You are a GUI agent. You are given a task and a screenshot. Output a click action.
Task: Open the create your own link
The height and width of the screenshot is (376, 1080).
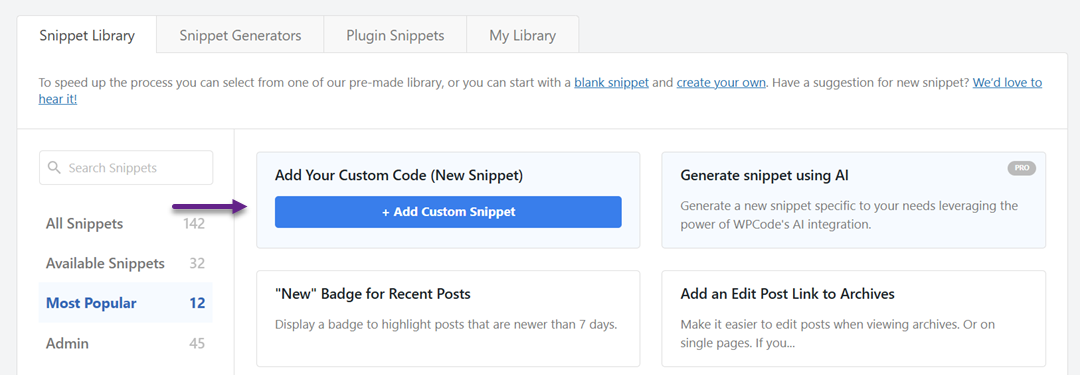click(721, 83)
